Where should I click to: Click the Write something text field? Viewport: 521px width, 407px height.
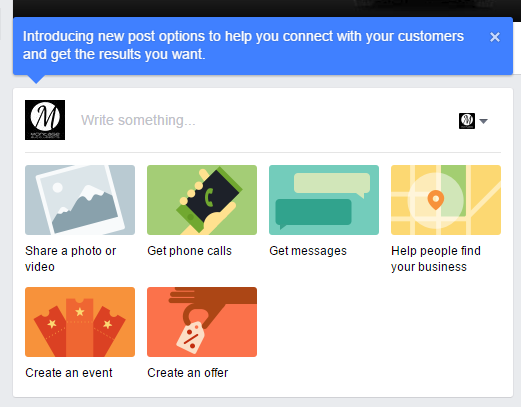point(265,120)
